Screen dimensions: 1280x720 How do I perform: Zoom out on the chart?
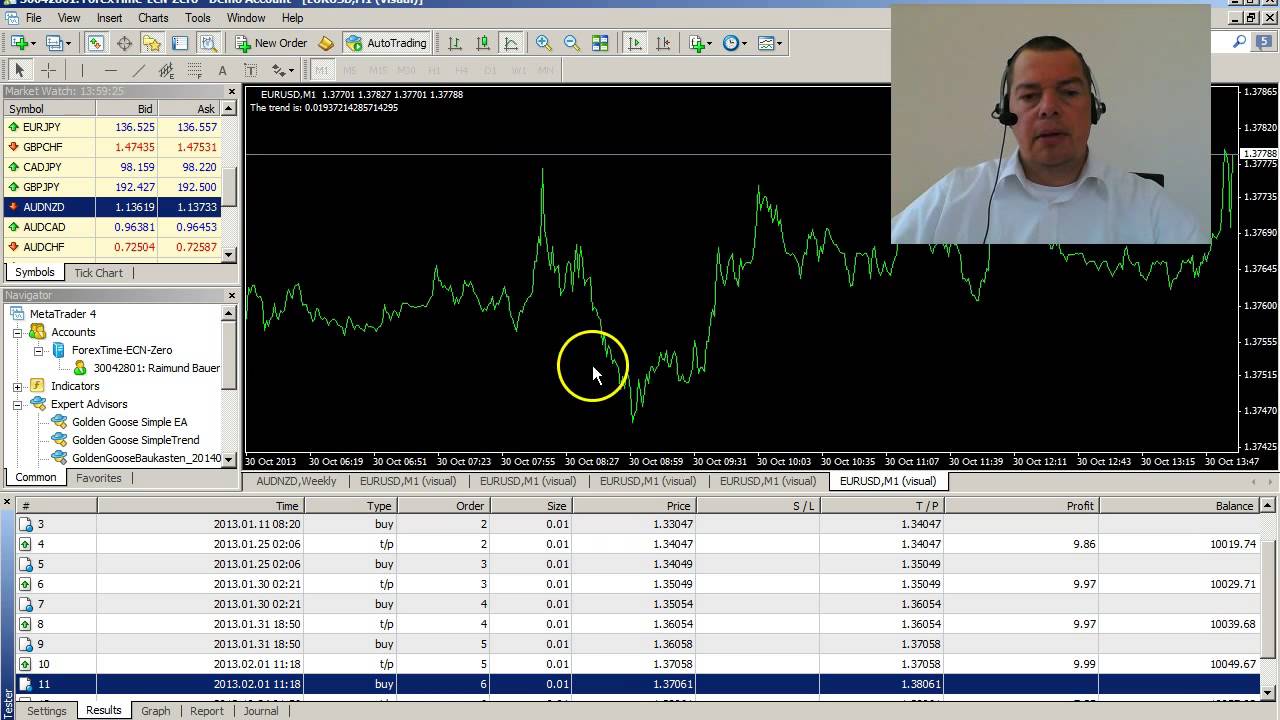coord(571,43)
